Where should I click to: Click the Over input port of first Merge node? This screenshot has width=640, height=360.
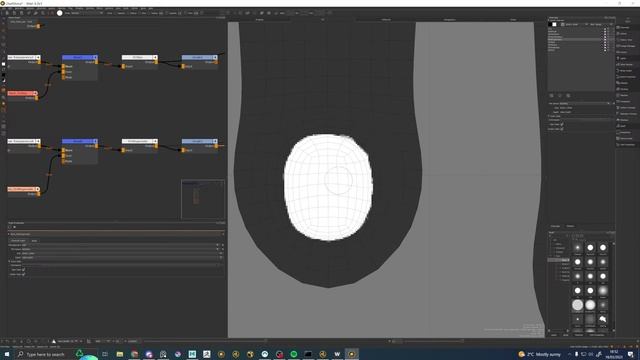(x=64, y=71)
